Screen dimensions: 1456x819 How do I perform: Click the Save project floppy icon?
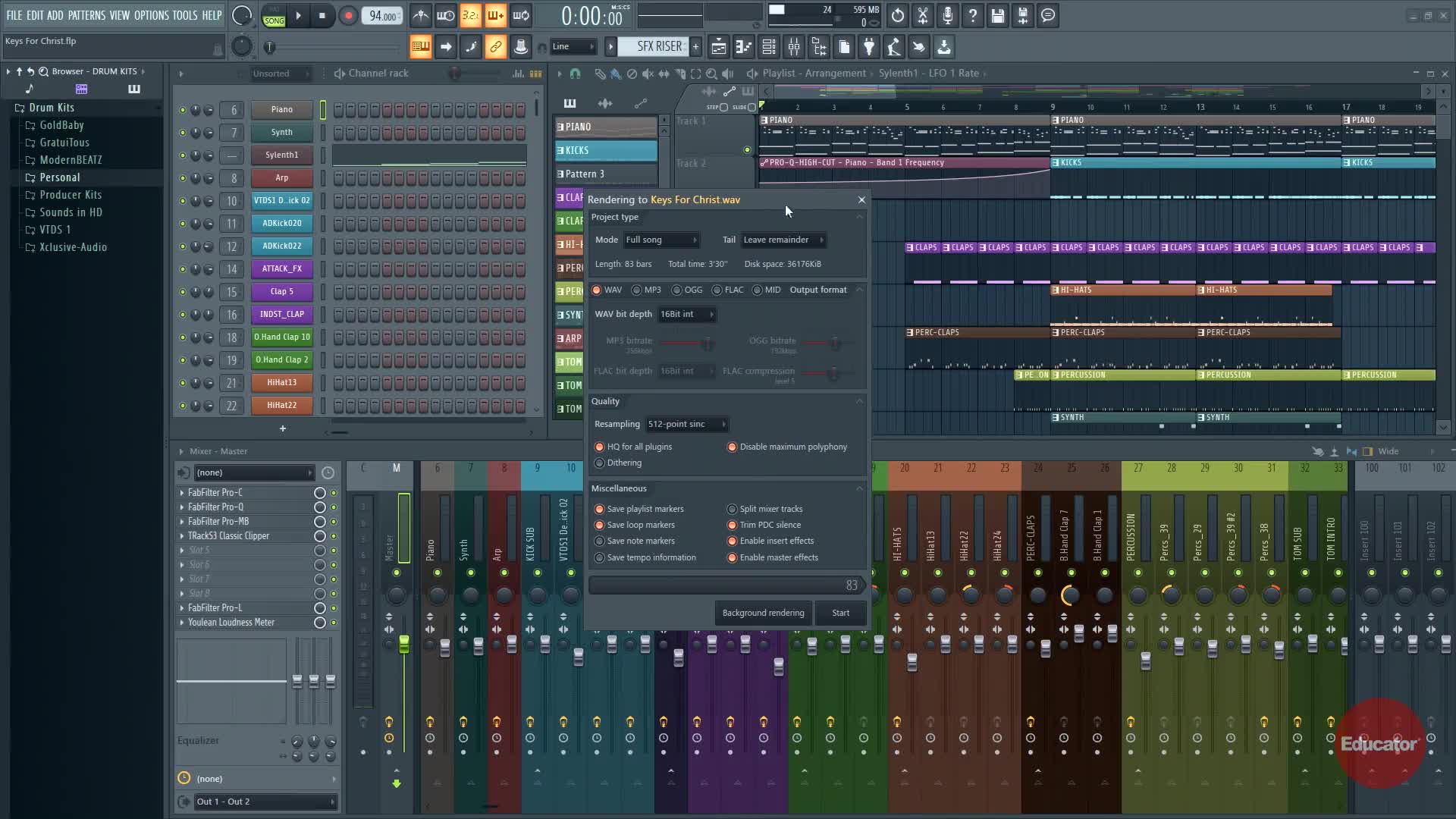pos(997,15)
